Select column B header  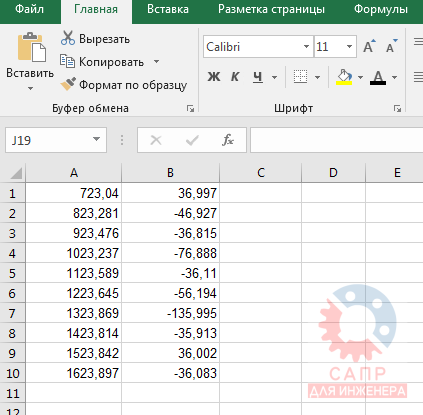[170, 173]
